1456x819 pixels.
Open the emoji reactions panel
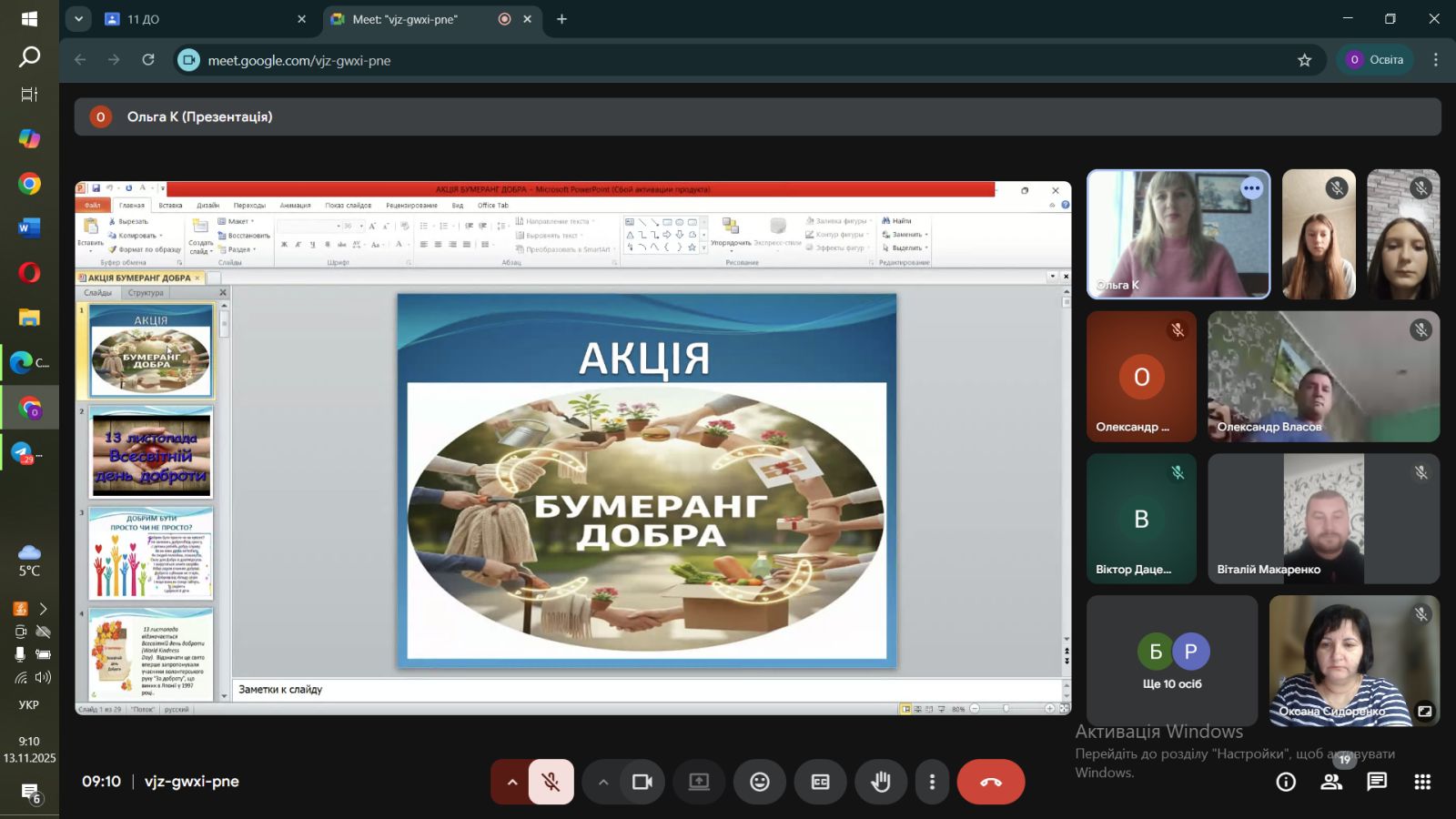(759, 782)
